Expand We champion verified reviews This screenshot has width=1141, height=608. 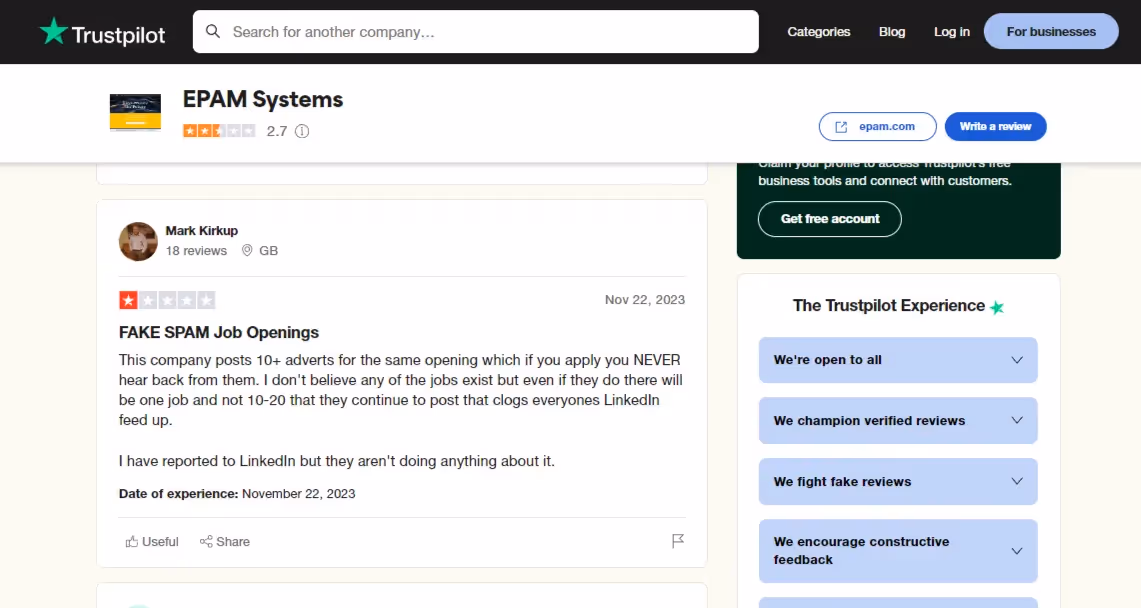click(898, 420)
